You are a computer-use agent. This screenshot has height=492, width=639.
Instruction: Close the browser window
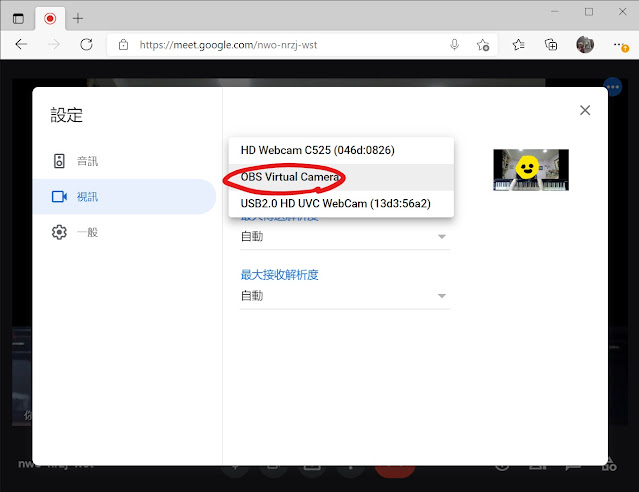622,12
